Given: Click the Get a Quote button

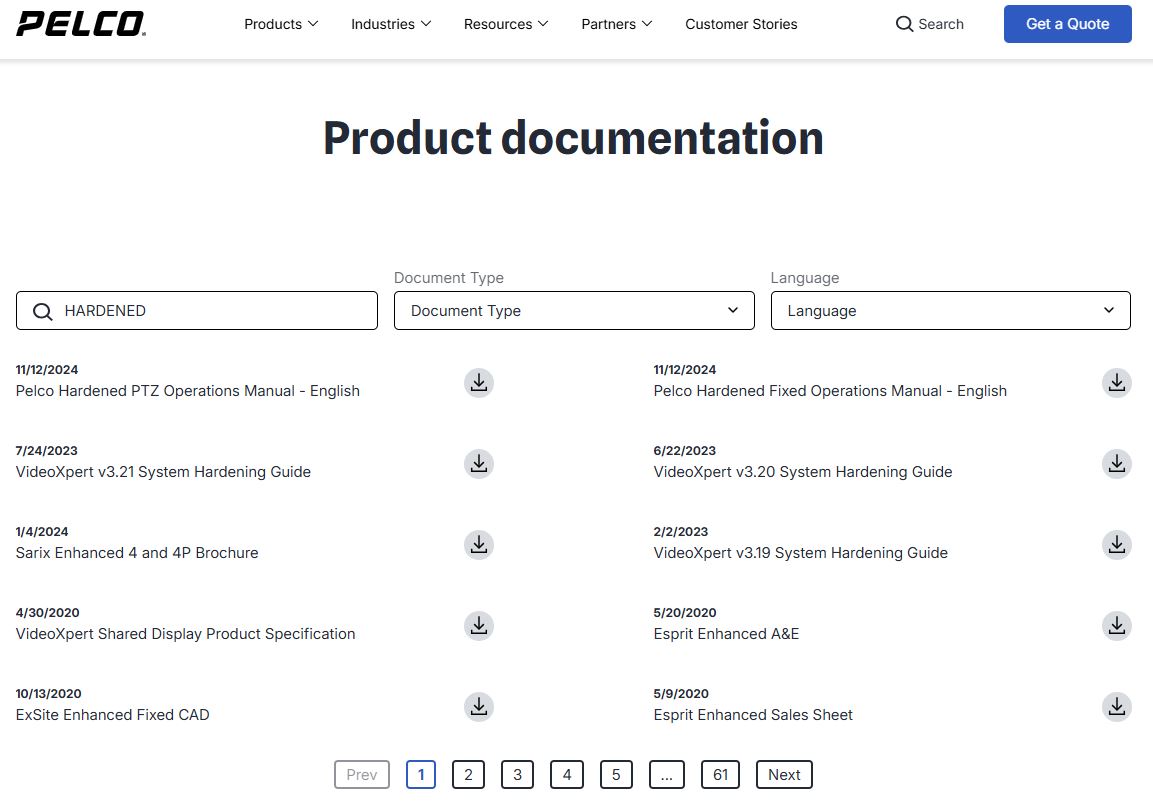Looking at the screenshot, I should 1067,23.
